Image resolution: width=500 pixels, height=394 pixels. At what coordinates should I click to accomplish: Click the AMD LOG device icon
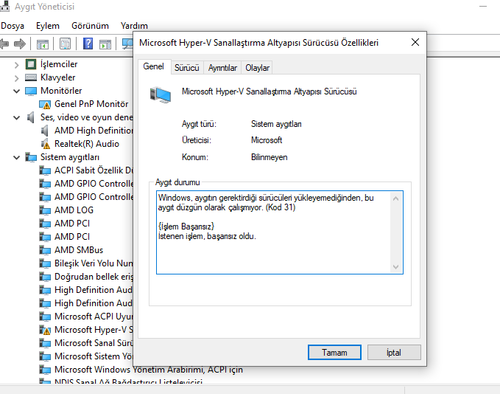tap(45, 210)
